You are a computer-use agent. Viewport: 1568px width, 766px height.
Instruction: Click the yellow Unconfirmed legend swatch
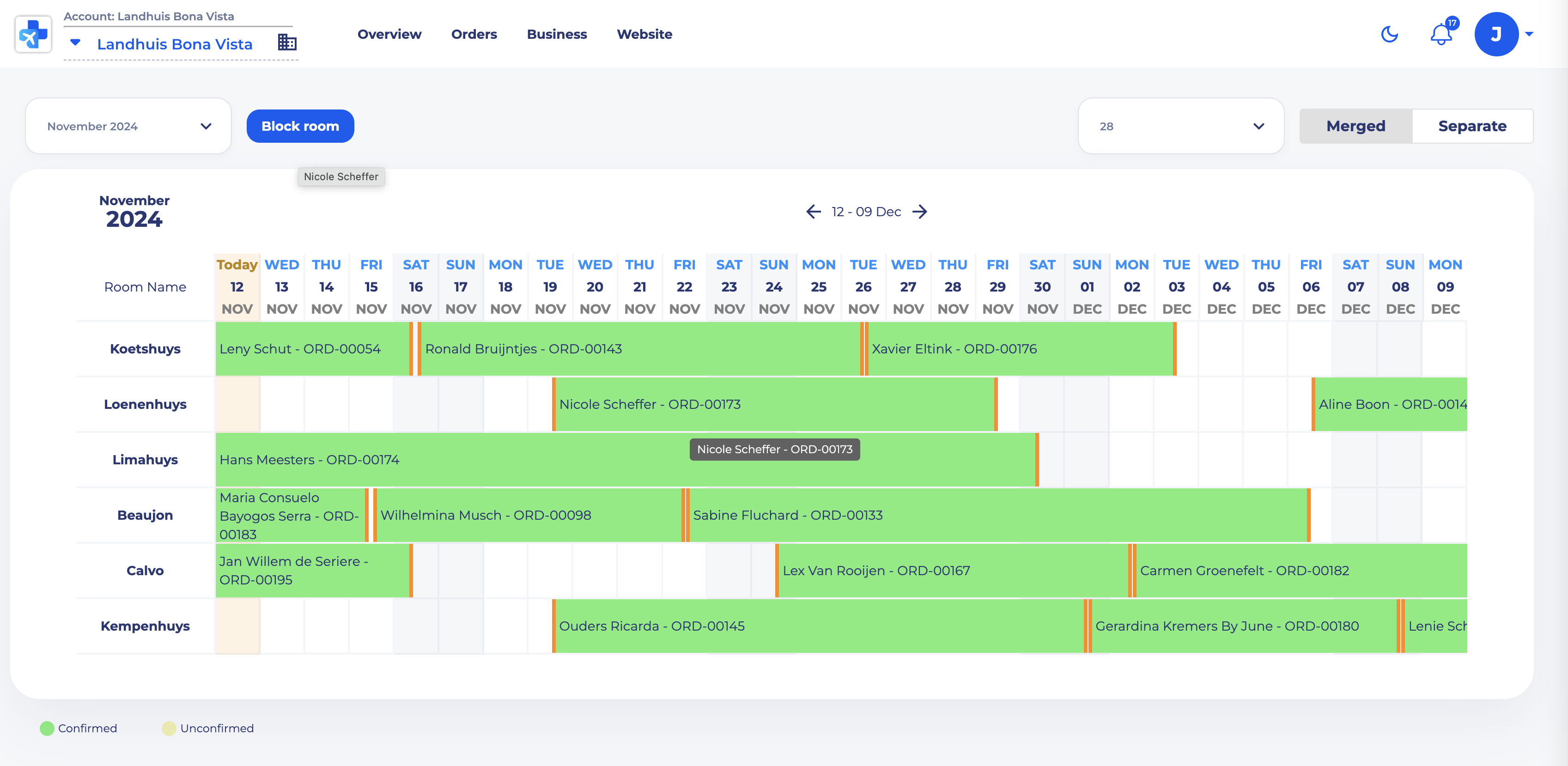(x=169, y=728)
